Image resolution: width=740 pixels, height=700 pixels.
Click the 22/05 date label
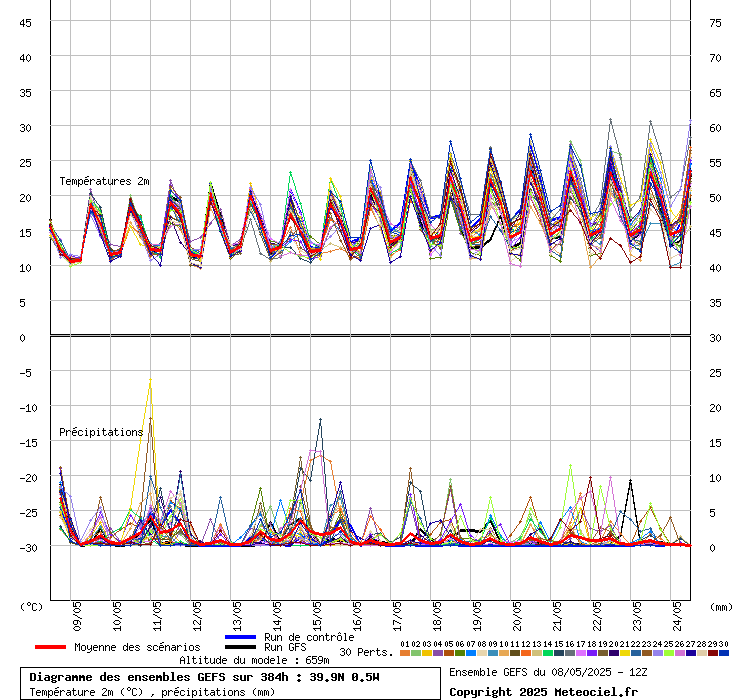[x=597, y=616]
